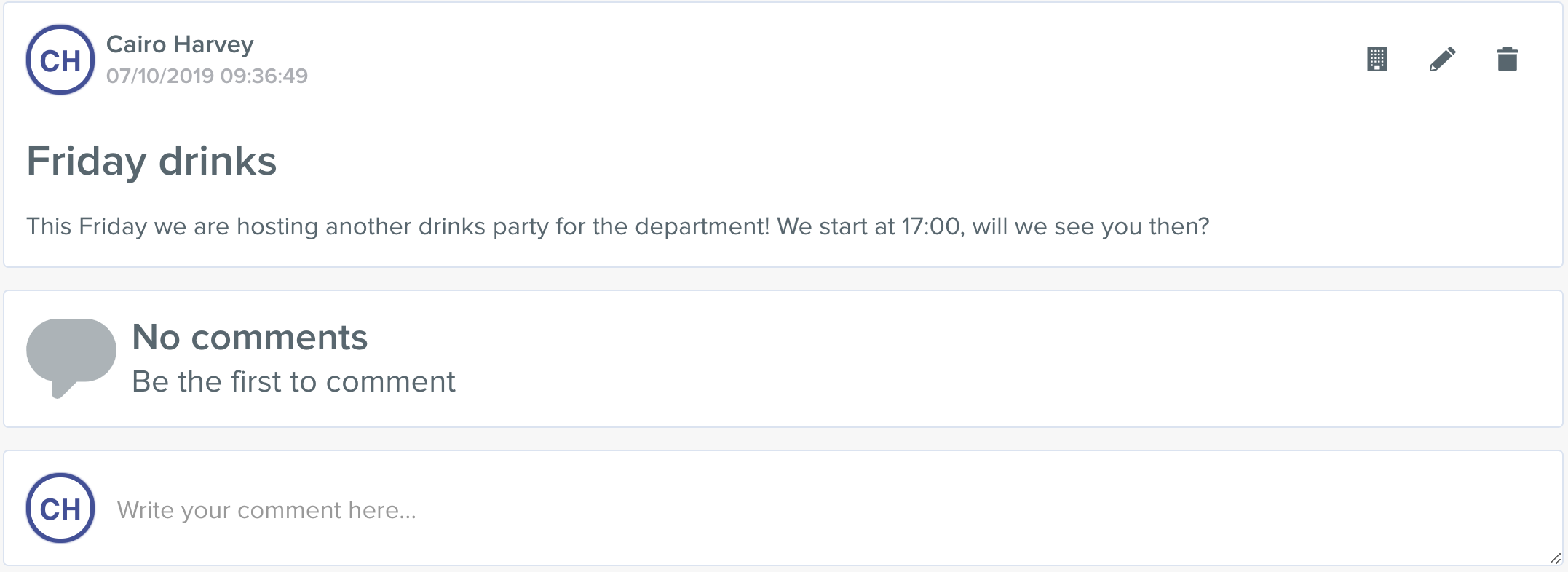
Task: Click the comment box resize handle
Action: (x=1555, y=558)
